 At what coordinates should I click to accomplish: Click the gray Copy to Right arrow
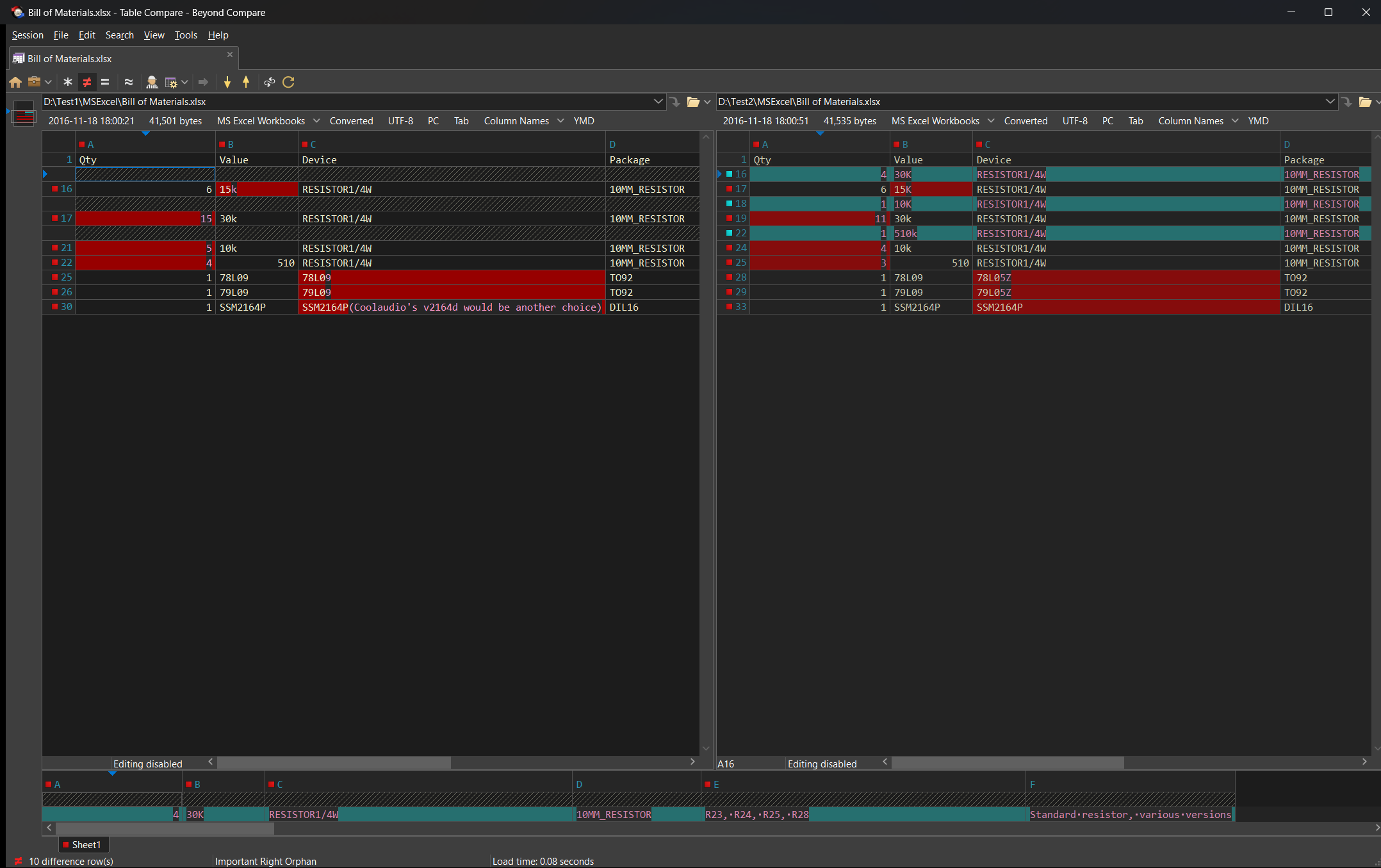click(203, 82)
